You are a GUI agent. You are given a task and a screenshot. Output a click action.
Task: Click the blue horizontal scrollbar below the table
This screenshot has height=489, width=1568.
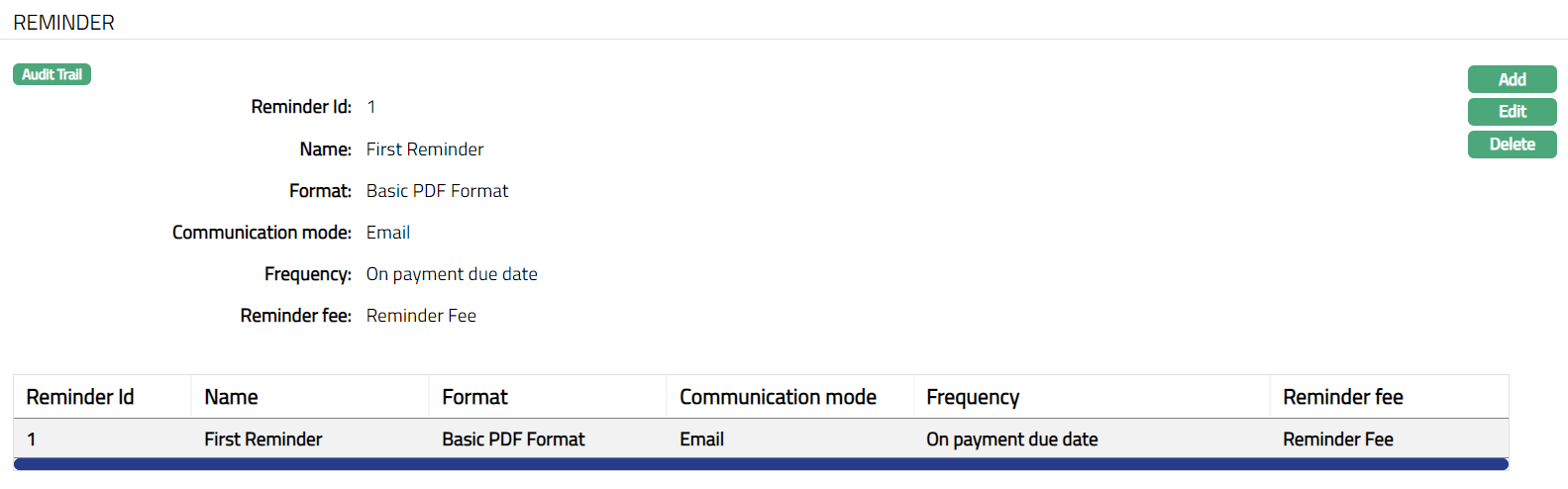click(761, 464)
